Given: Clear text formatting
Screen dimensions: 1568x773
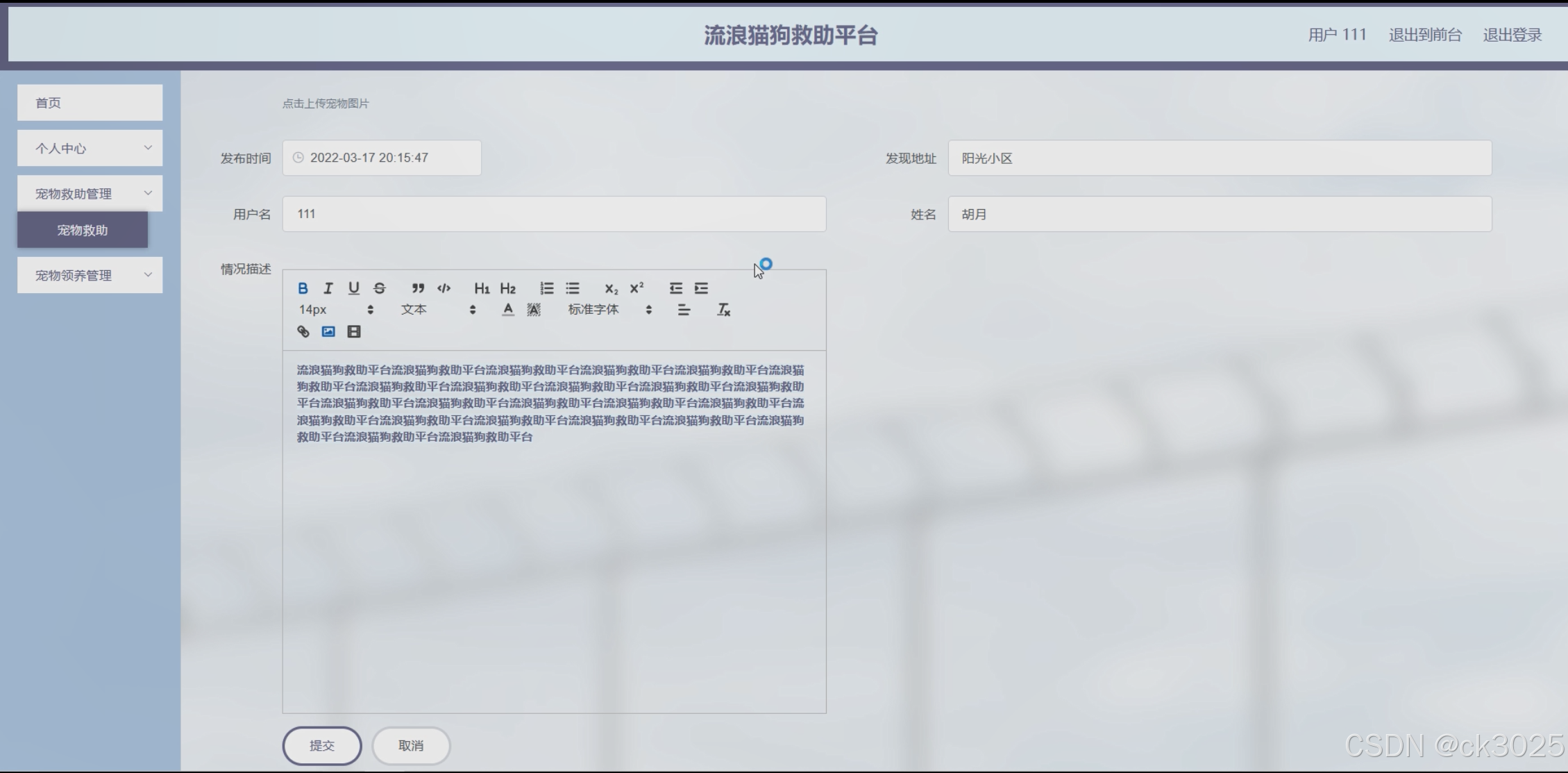Looking at the screenshot, I should pyautogui.click(x=723, y=310).
